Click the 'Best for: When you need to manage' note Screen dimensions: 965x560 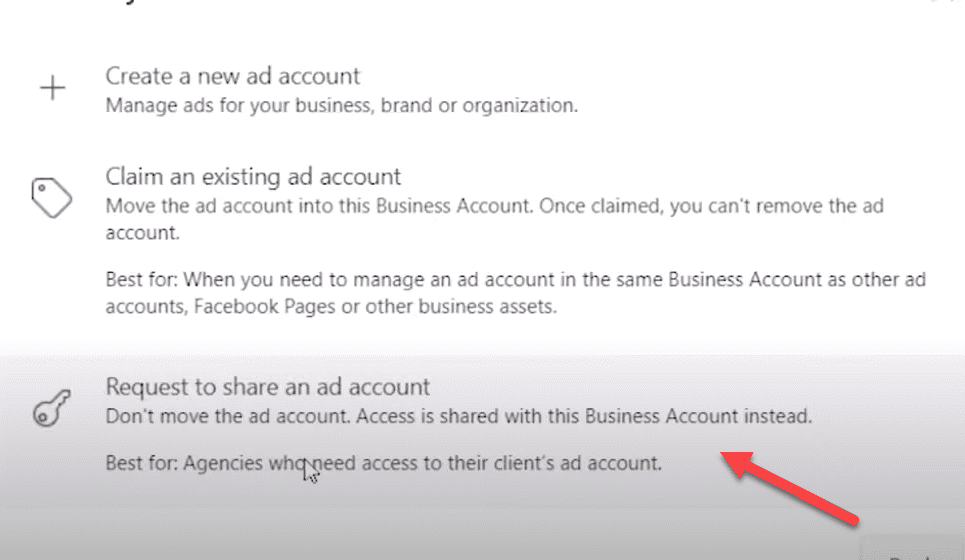click(516, 293)
